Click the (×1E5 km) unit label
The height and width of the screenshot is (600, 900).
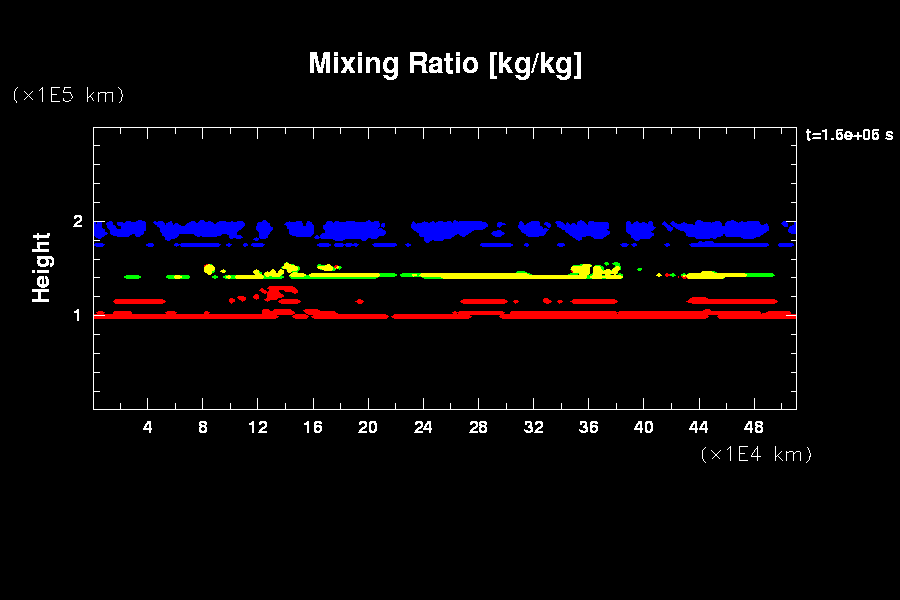[68, 95]
